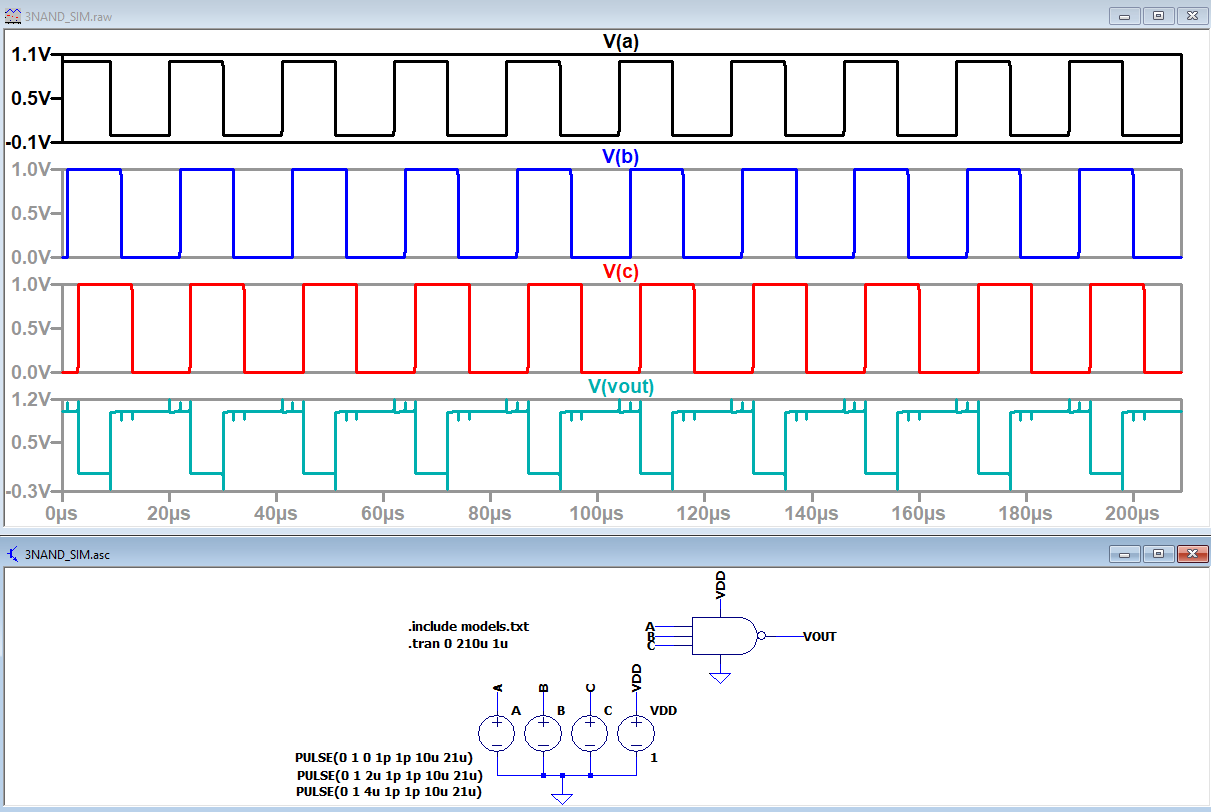Viewport: 1211px width, 812px height.
Task: Click the voltage source A symbol
Action: click(x=497, y=733)
